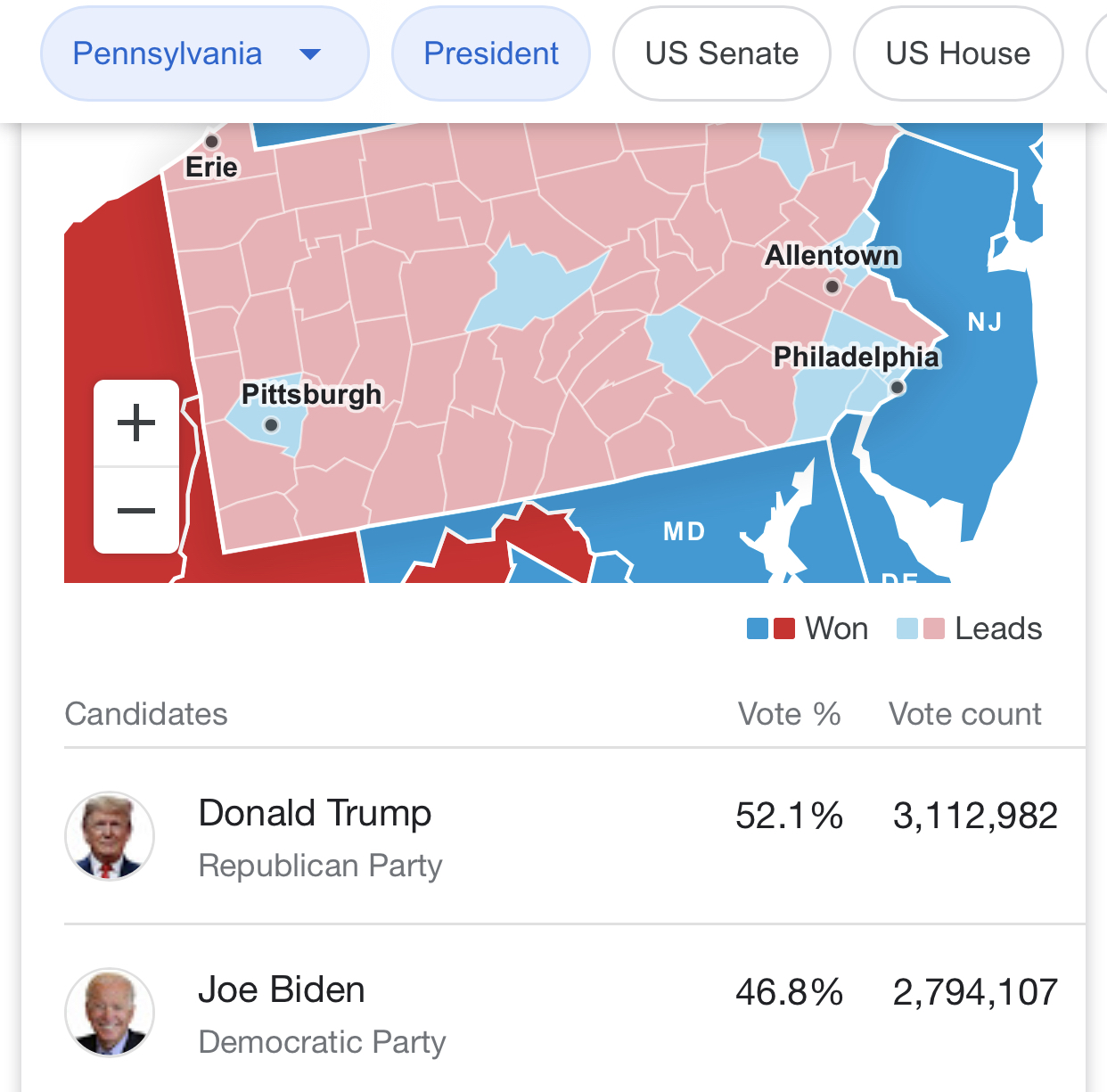Image resolution: width=1107 pixels, height=1092 pixels.
Task: Select the President tab
Action: click(491, 53)
